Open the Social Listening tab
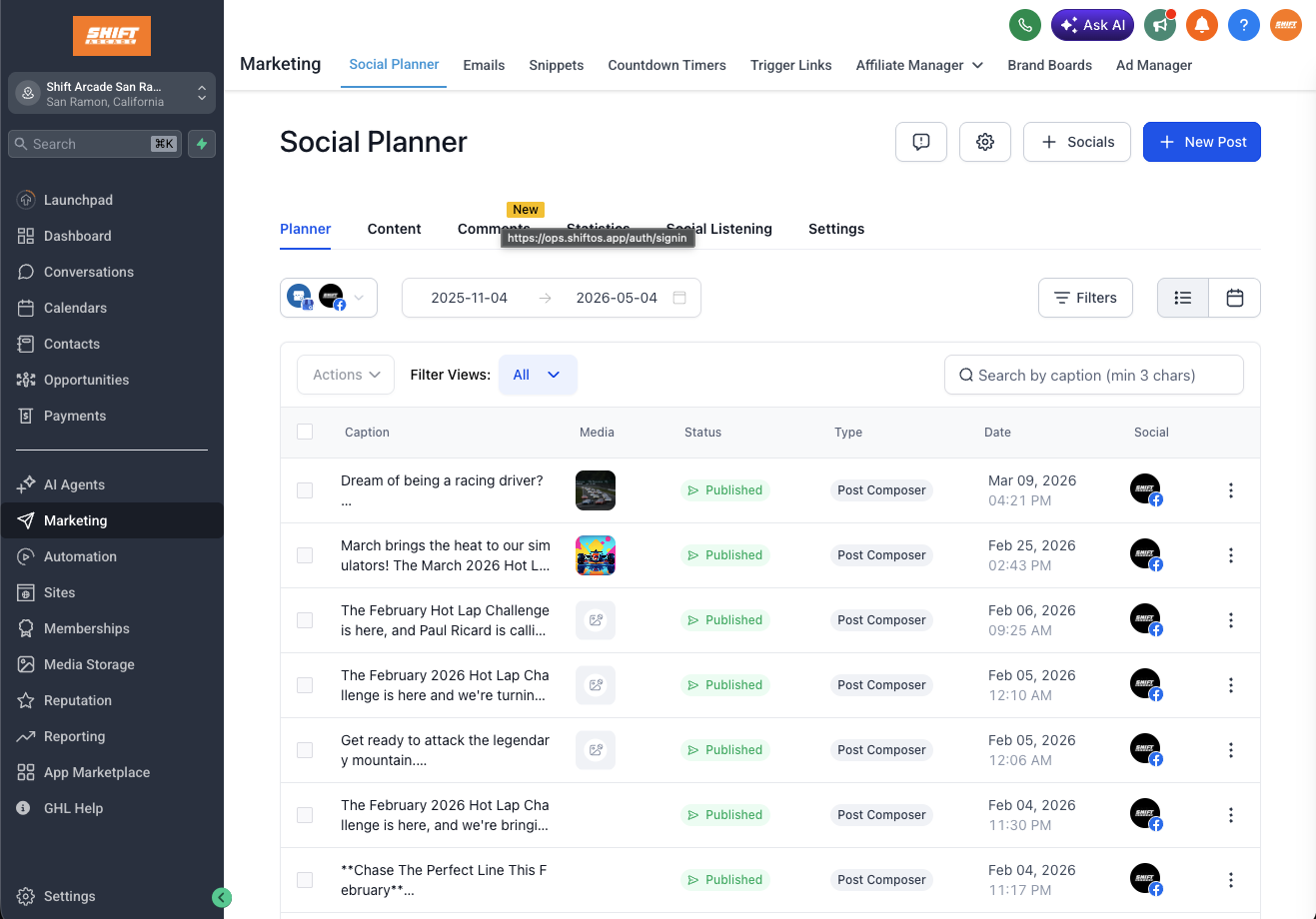1316x919 pixels. (x=718, y=229)
